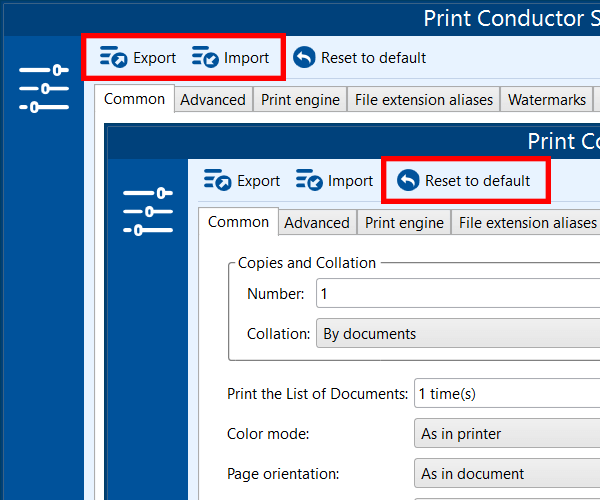Click the Import icon in the outer window
600x500 pixels.
tap(205, 57)
